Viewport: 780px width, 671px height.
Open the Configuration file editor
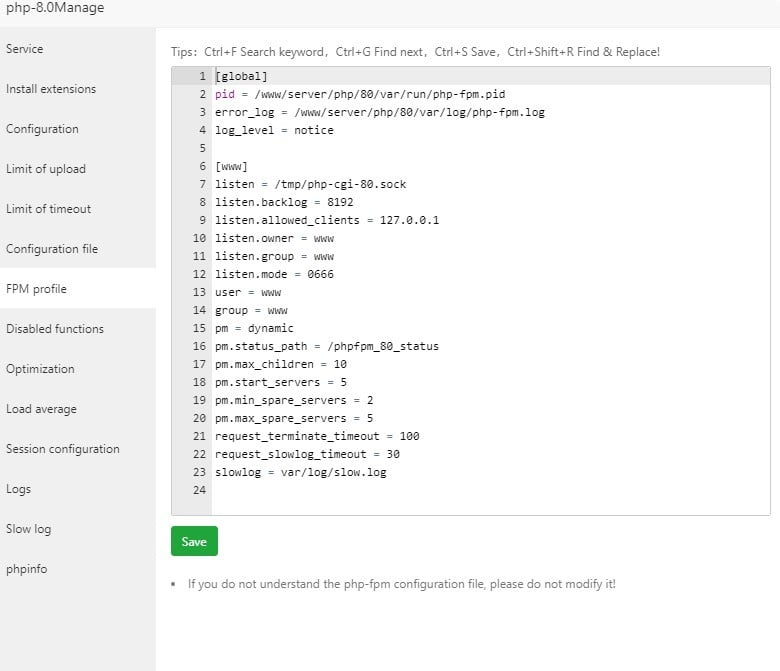click(x=52, y=249)
